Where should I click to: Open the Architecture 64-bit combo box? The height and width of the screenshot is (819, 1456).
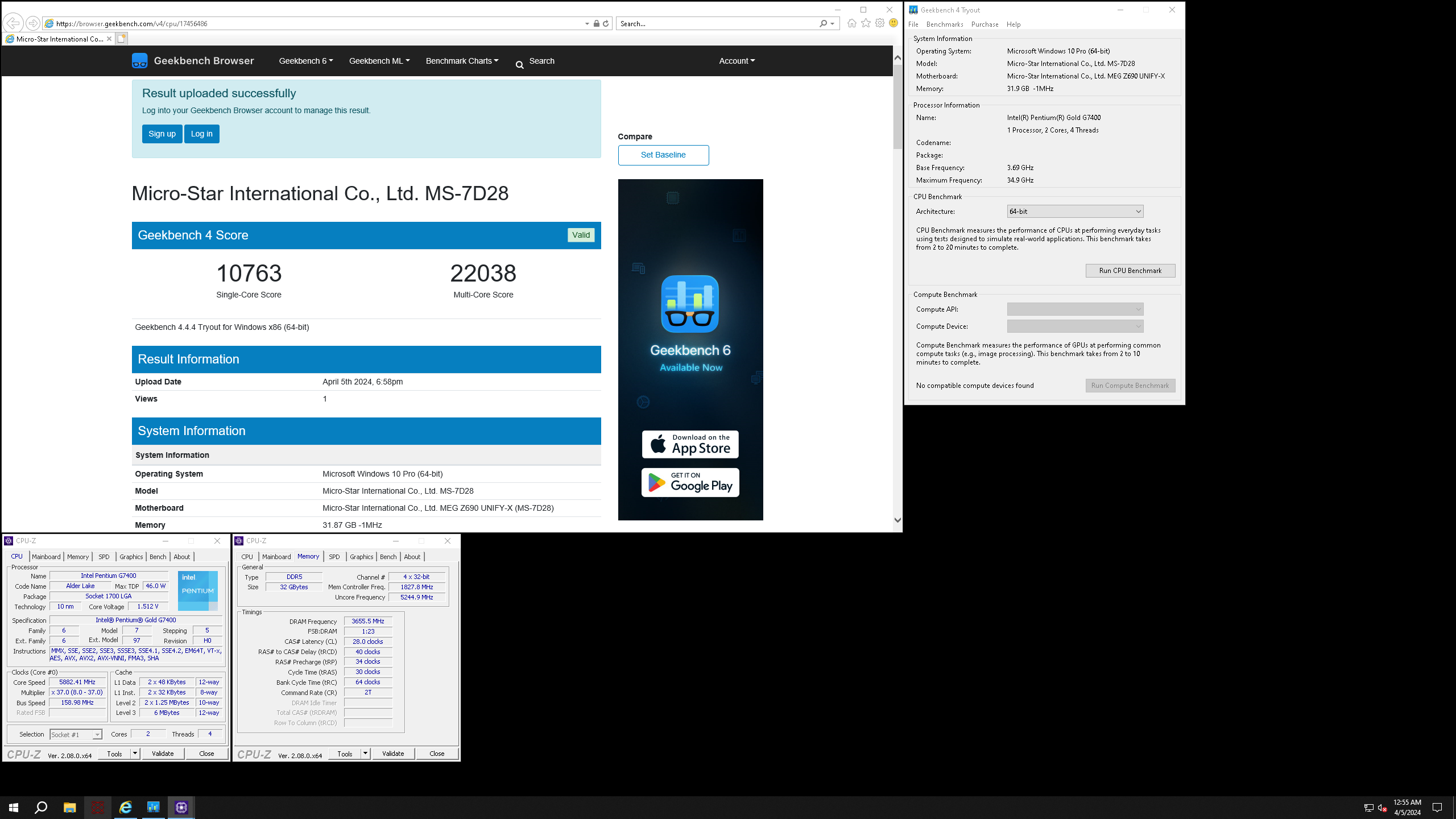point(1075,212)
